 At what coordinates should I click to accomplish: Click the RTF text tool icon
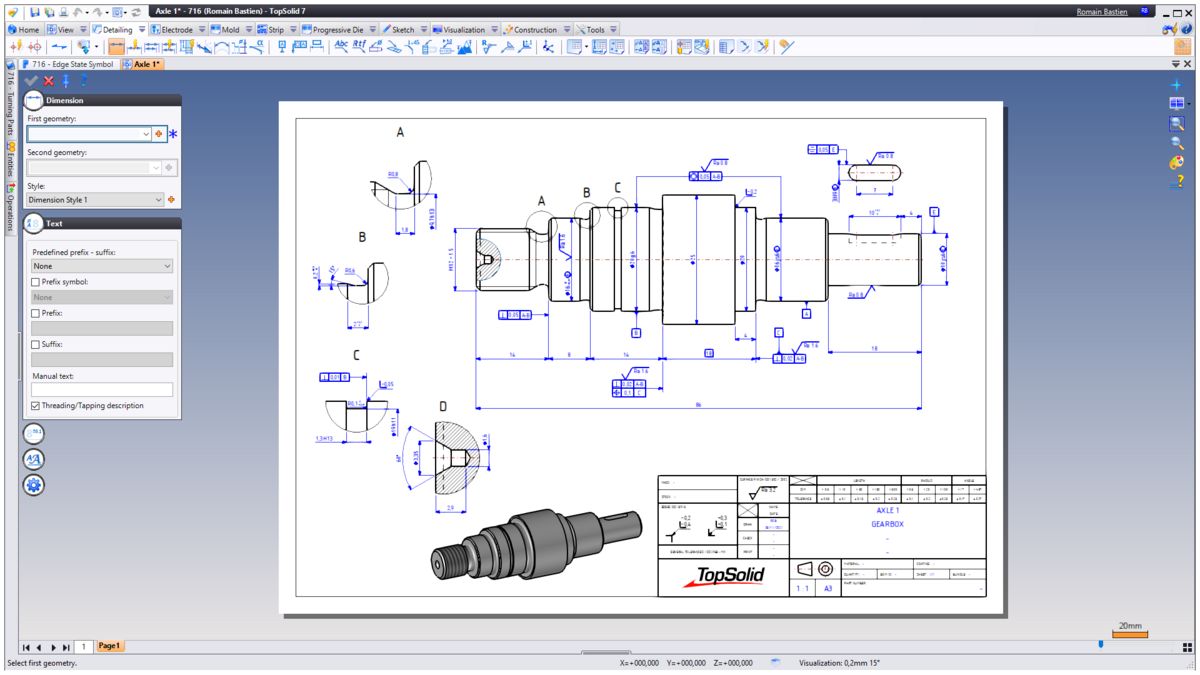click(x=360, y=46)
